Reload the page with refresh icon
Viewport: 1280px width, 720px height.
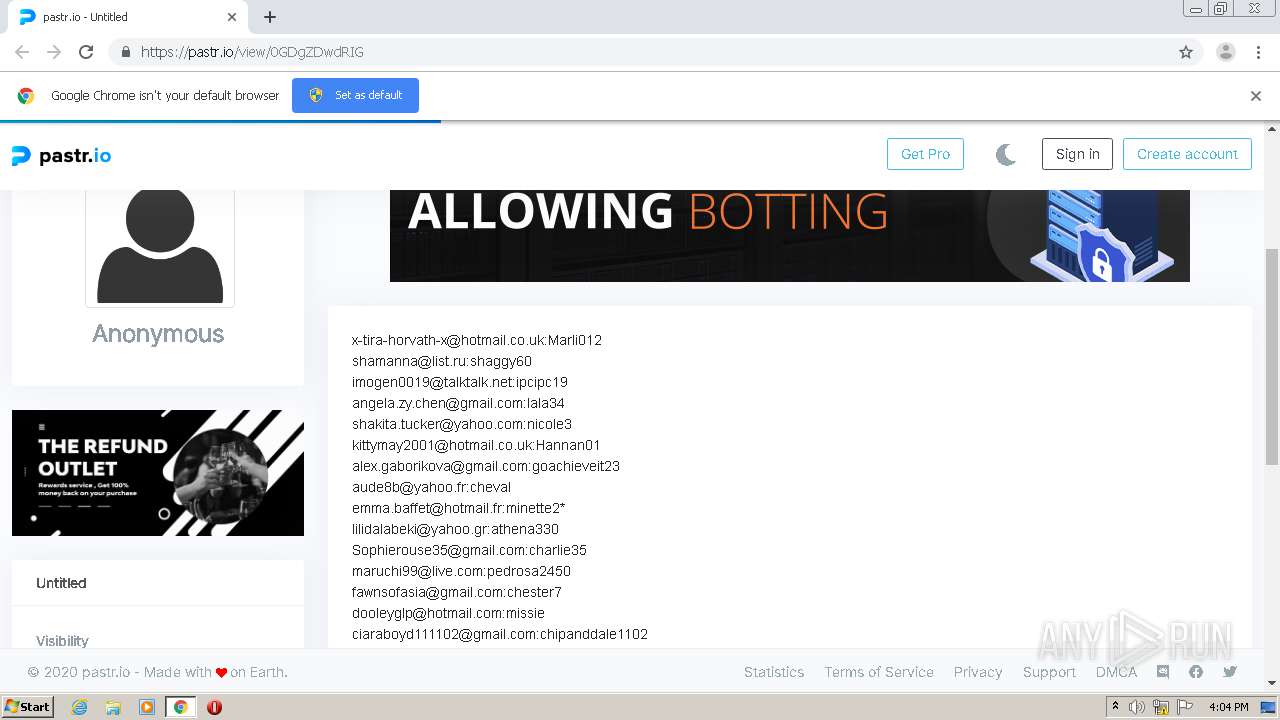(86, 52)
